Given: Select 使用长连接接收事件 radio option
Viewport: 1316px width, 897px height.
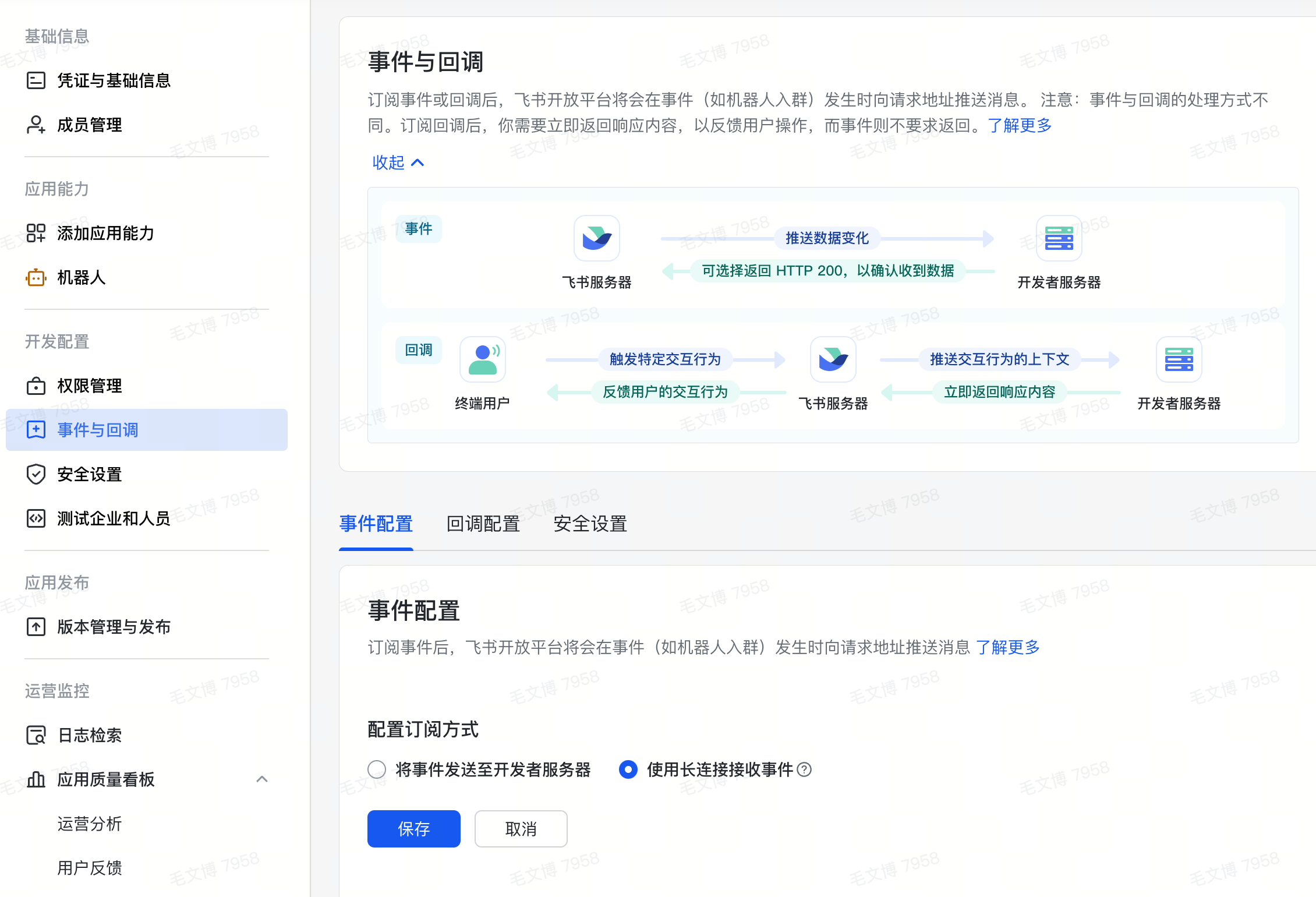Looking at the screenshot, I should point(628,770).
